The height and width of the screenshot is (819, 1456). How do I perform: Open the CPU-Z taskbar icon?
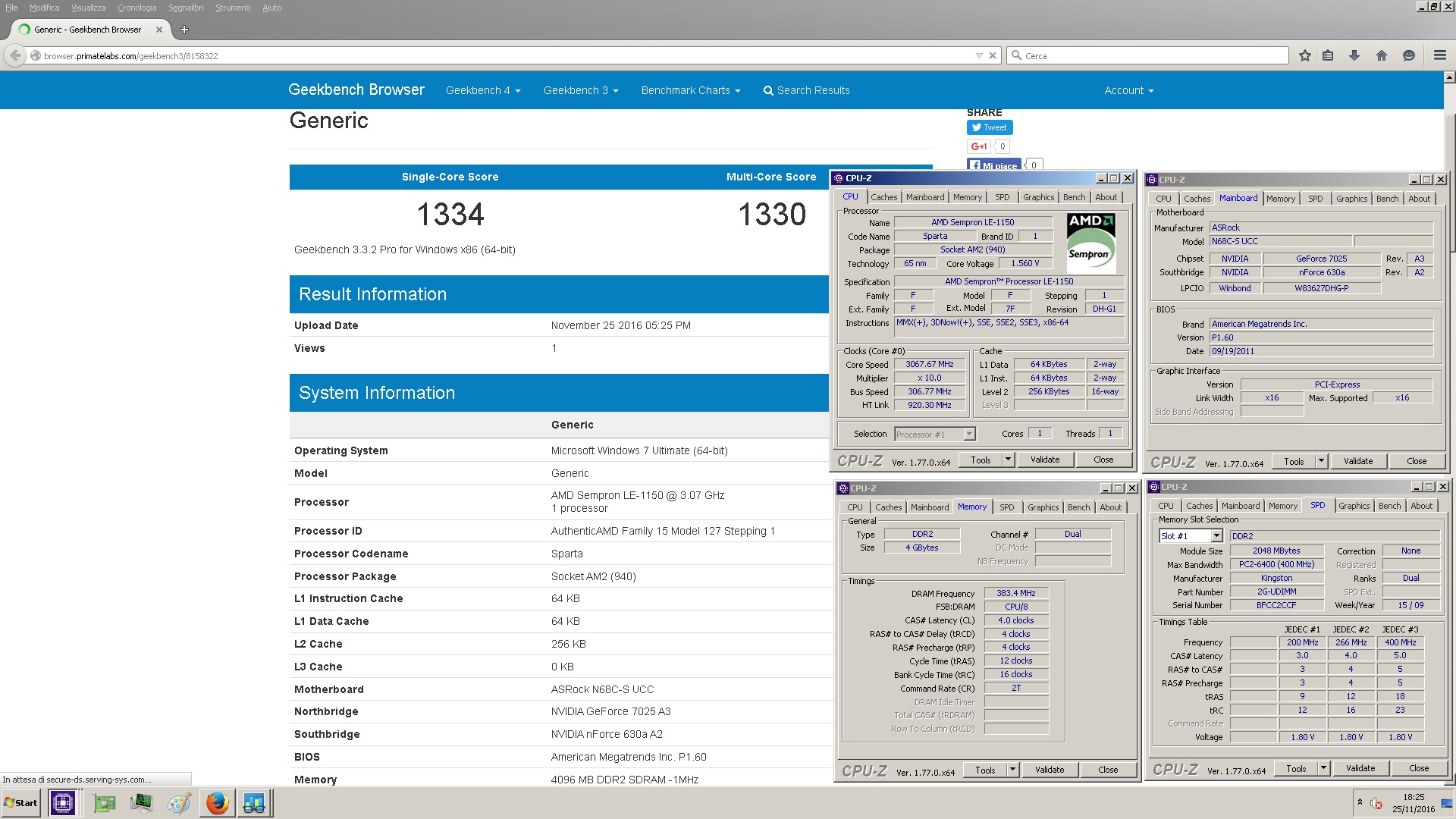coord(63,802)
